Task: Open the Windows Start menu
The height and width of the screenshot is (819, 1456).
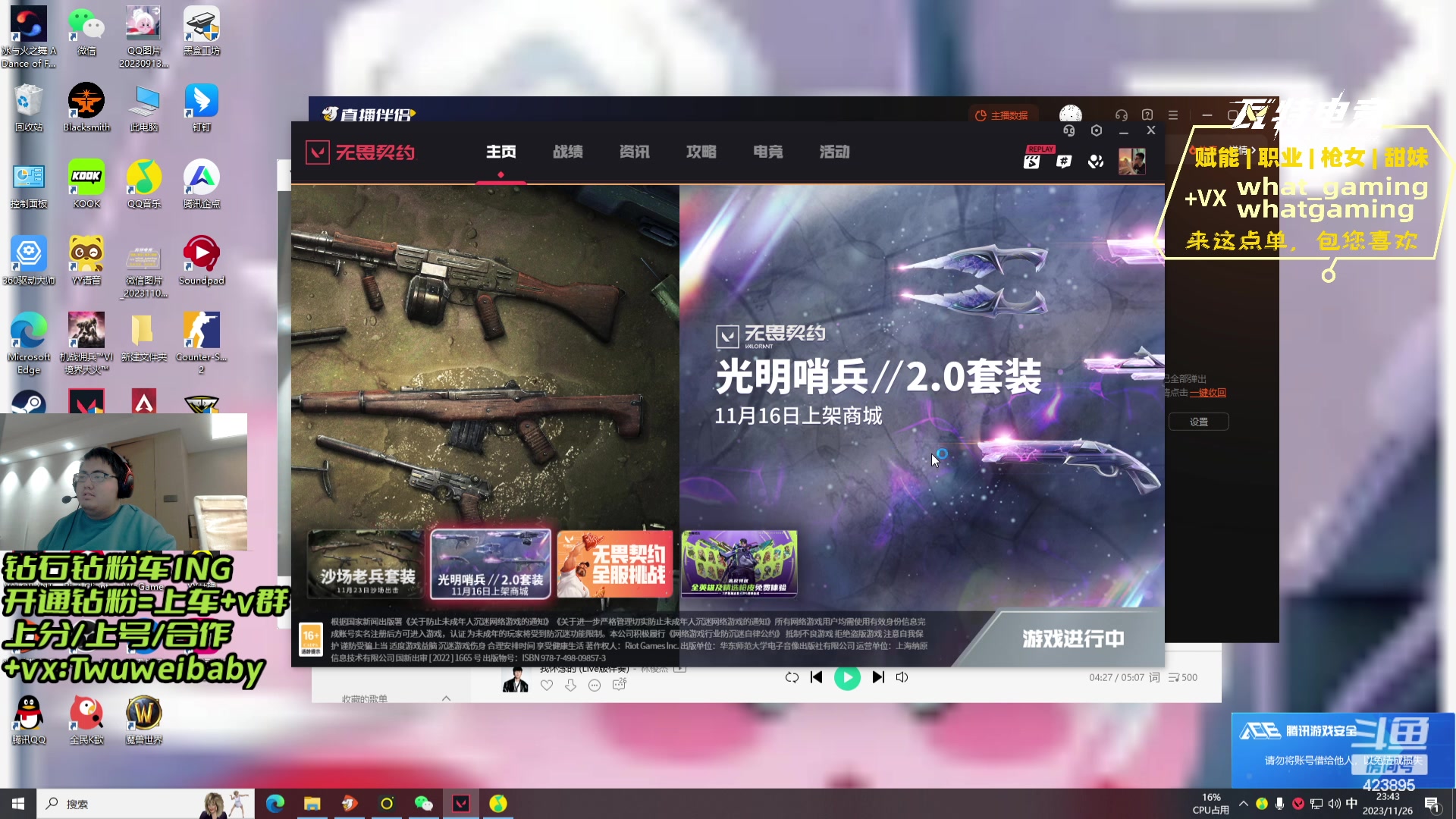Action: (18, 804)
